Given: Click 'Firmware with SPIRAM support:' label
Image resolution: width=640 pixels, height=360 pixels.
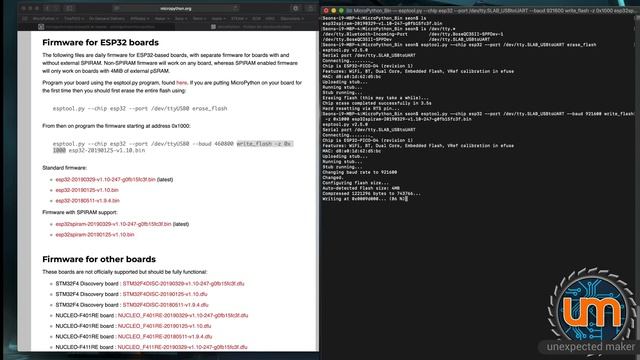Looking at the screenshot, I should tap(80, 212).
